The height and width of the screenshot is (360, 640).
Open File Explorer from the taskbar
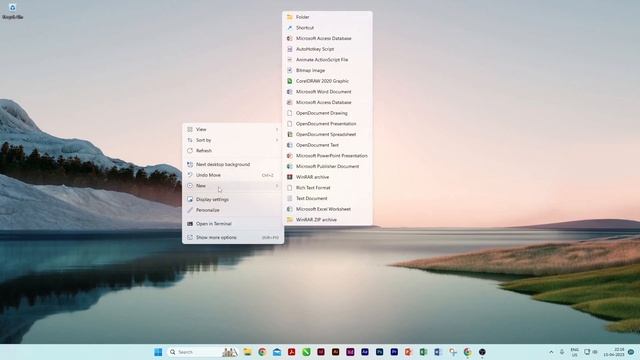tap(247, 352)
